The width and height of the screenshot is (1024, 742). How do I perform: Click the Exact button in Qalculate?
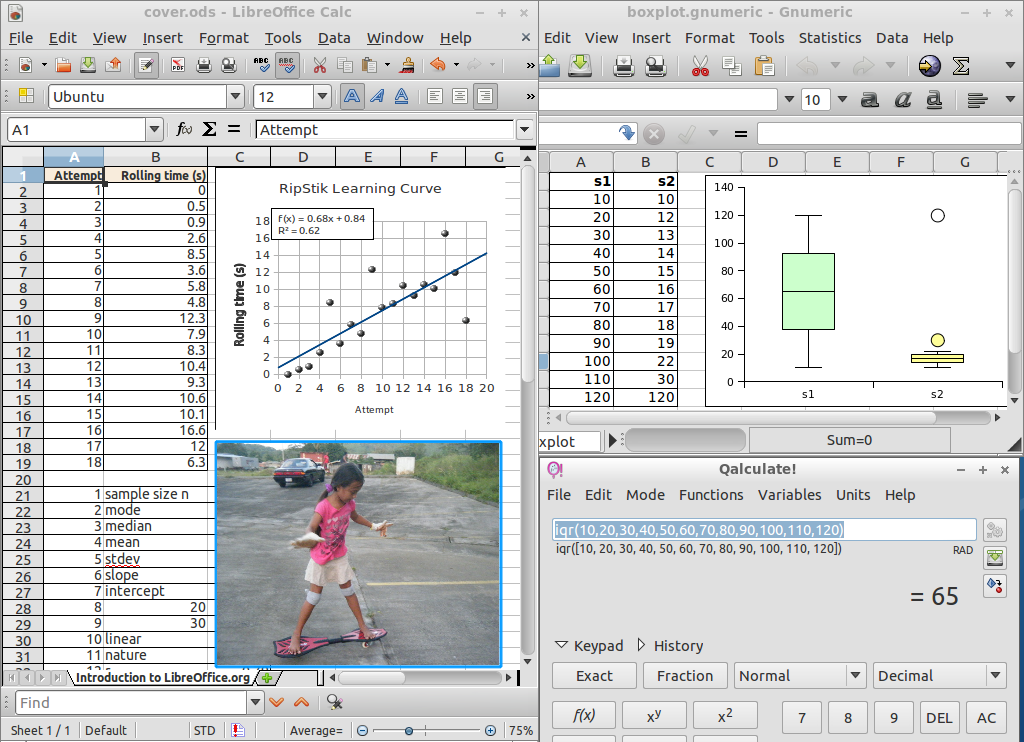pos(594,675)
